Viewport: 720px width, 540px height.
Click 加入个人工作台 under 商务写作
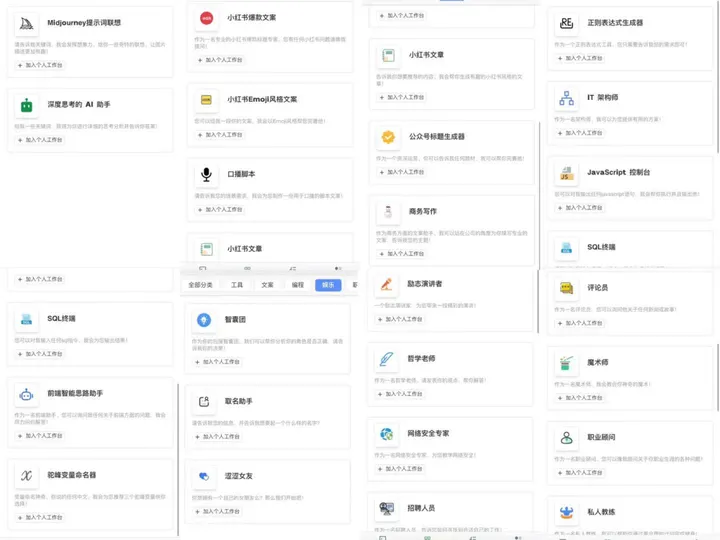coord(402,254)
